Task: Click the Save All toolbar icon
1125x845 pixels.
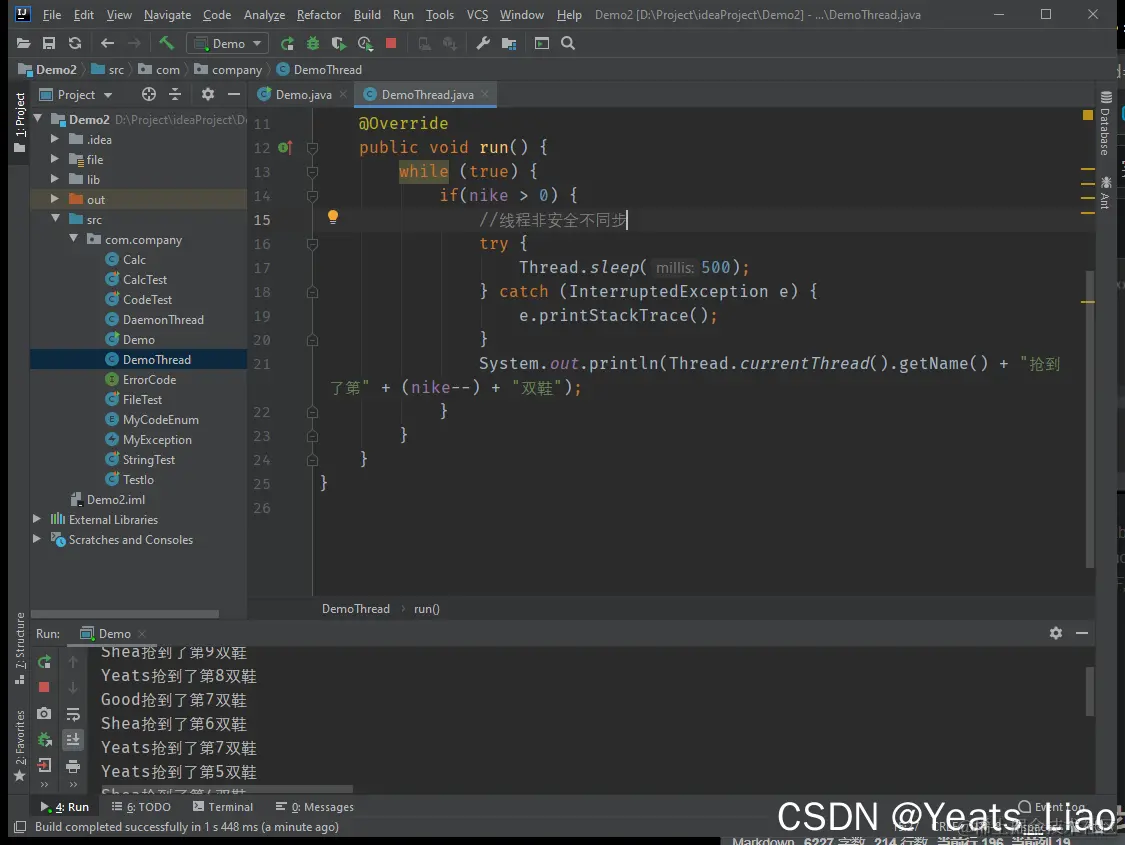Action: (49, 44)
